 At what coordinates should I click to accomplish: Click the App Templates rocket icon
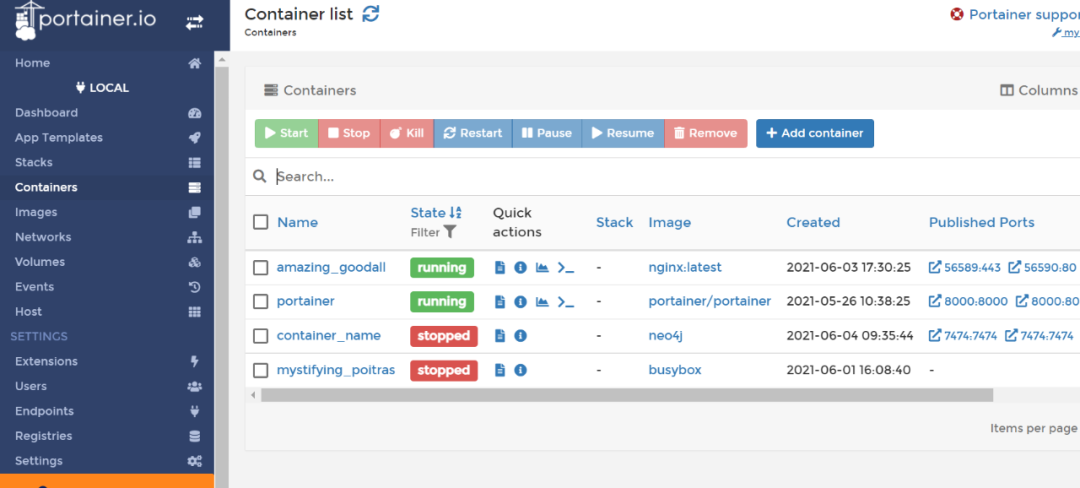(194, 138)
